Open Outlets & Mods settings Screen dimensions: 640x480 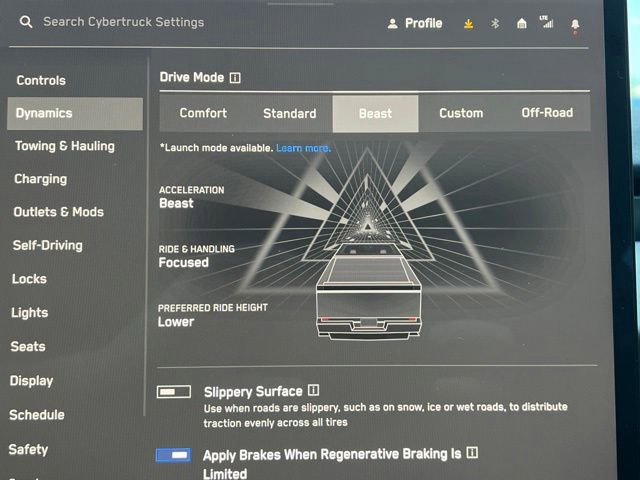coord(59,212)
